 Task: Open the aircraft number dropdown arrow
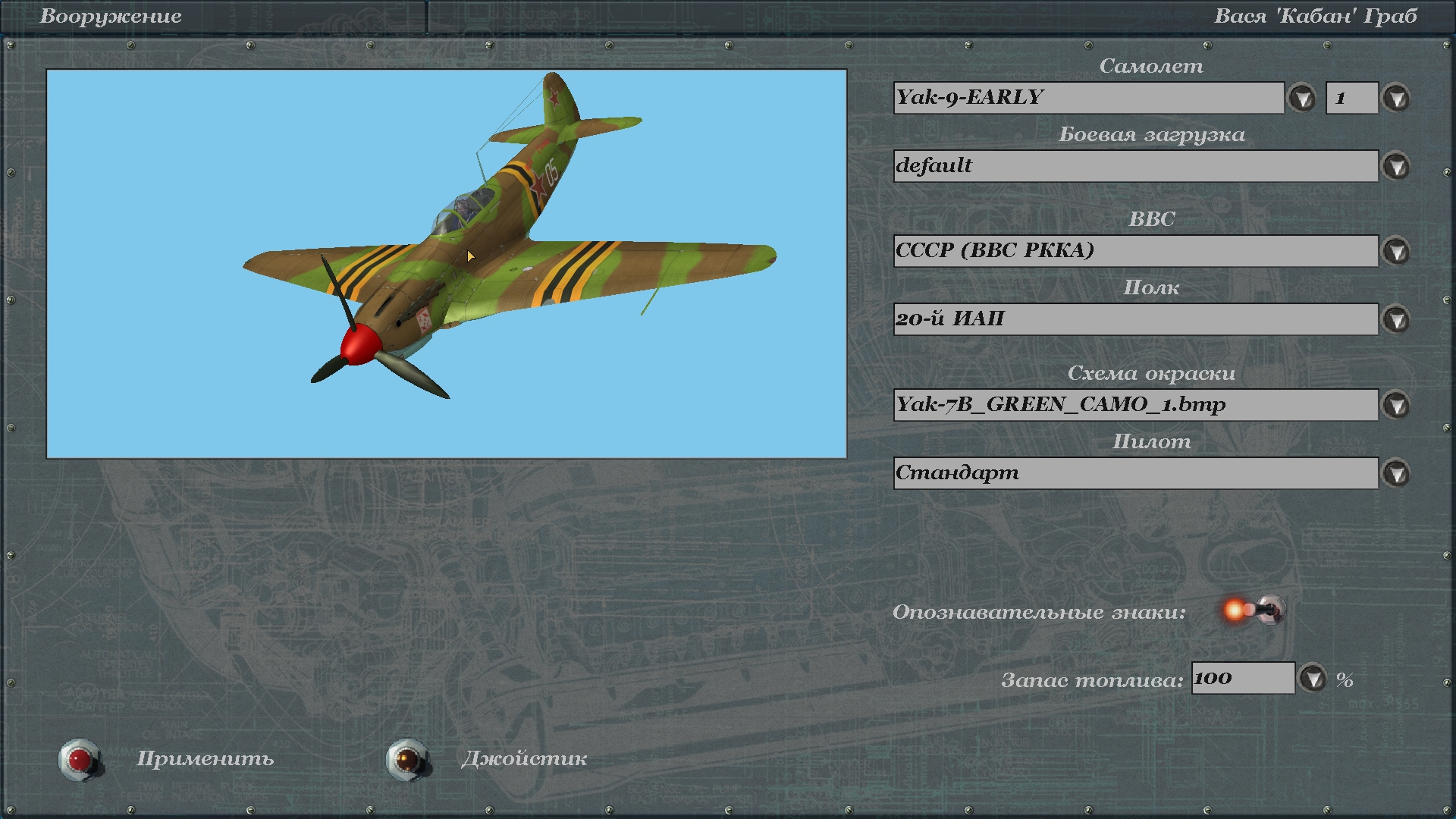tap(1396, 98)
